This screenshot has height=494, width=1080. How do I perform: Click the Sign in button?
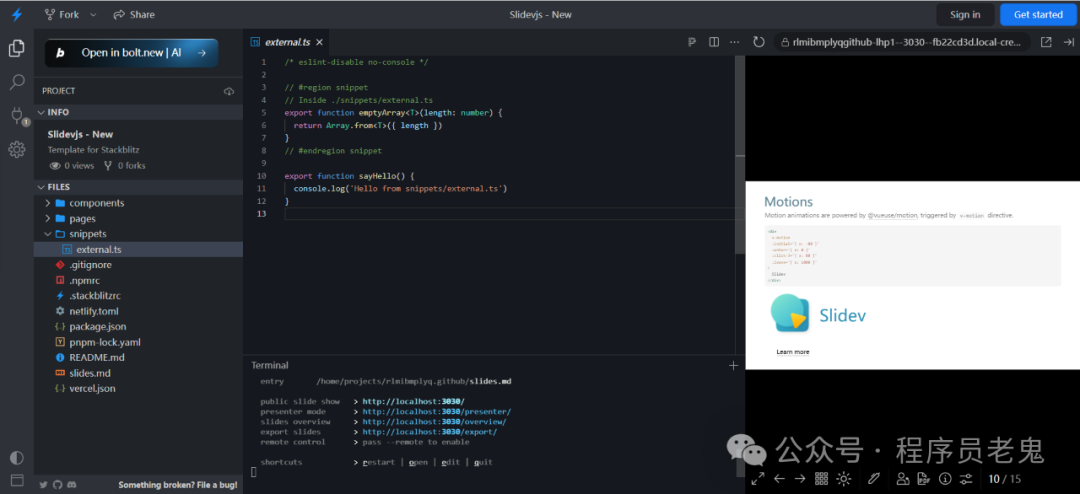(x=965, y=14)
